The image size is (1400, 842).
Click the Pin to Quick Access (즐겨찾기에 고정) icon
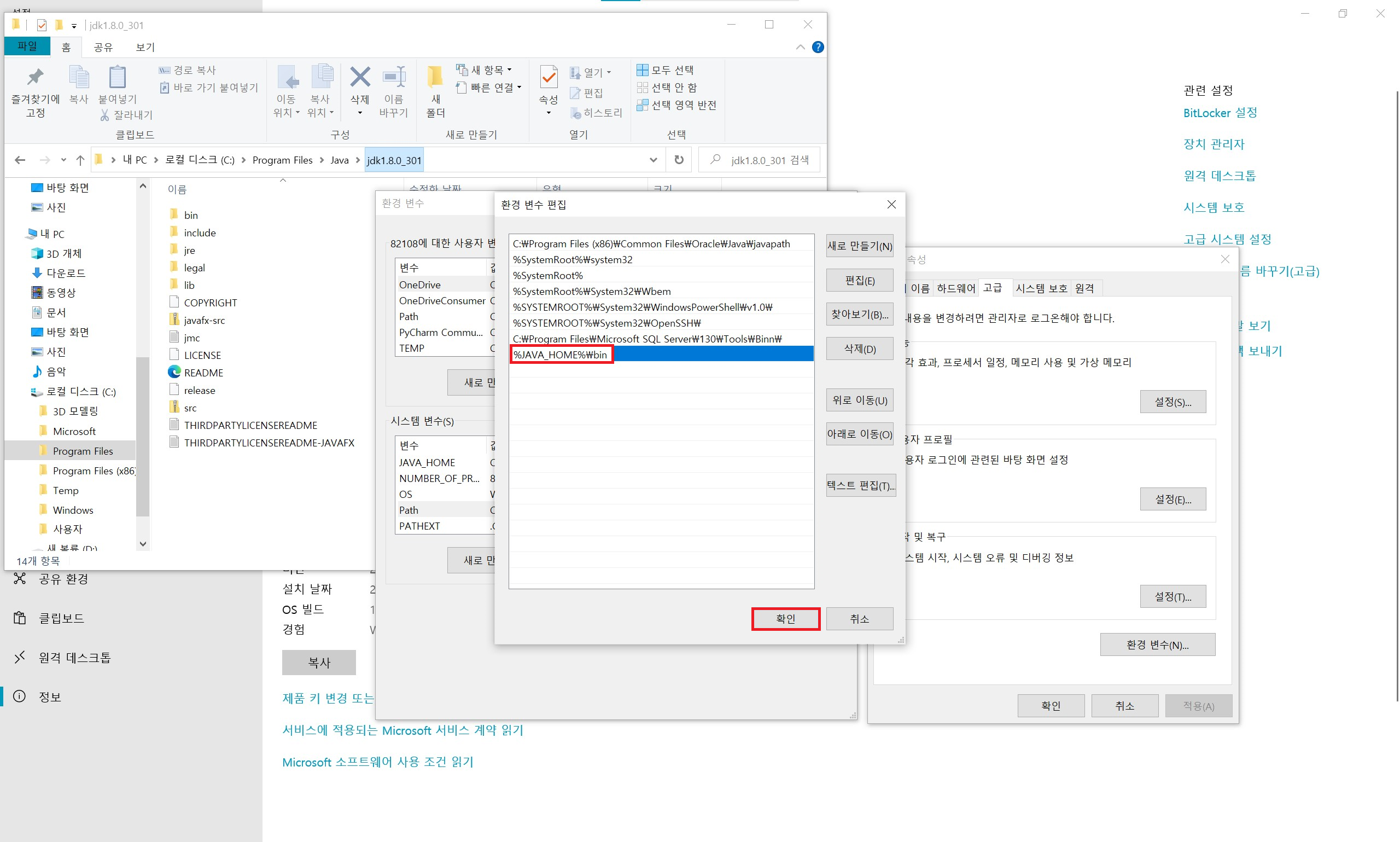tap(35, 78)
